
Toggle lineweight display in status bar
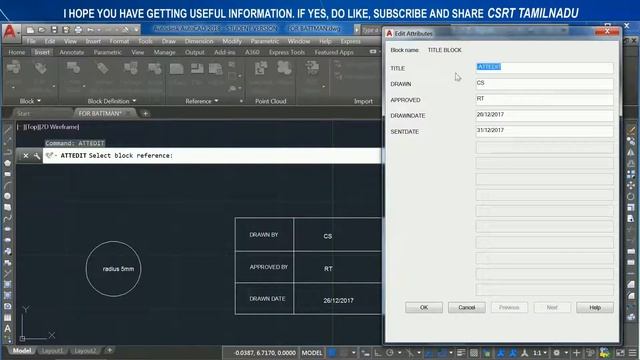tap(461, 353)
